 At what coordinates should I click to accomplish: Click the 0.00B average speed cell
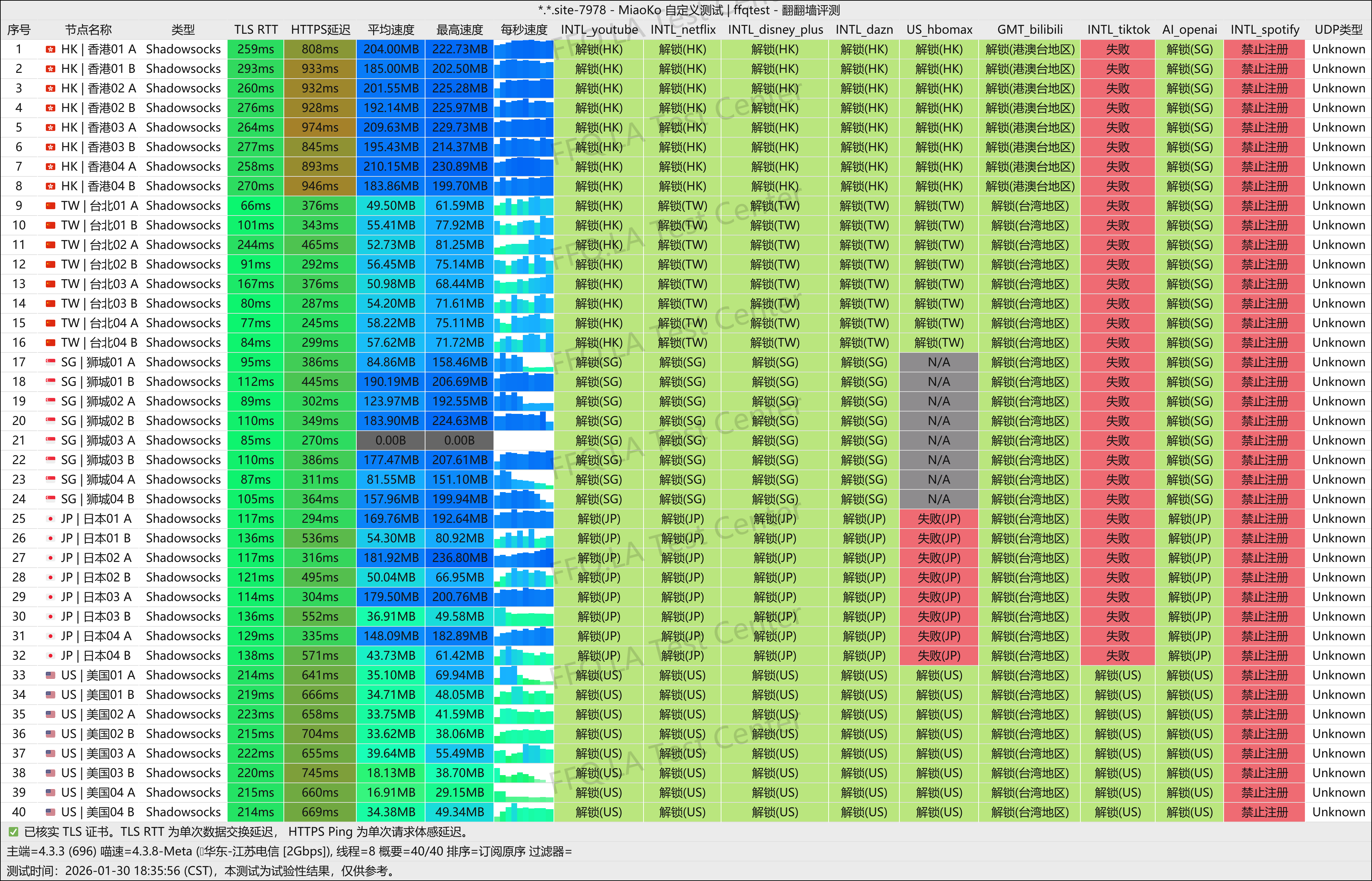pos(390,440)
